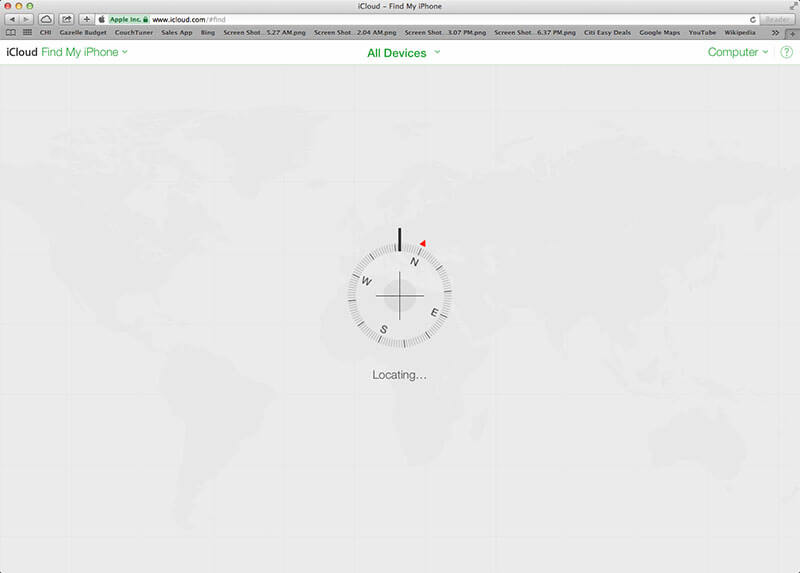Add bookmark with the plus button
The image size is (800, 573).
86,19
